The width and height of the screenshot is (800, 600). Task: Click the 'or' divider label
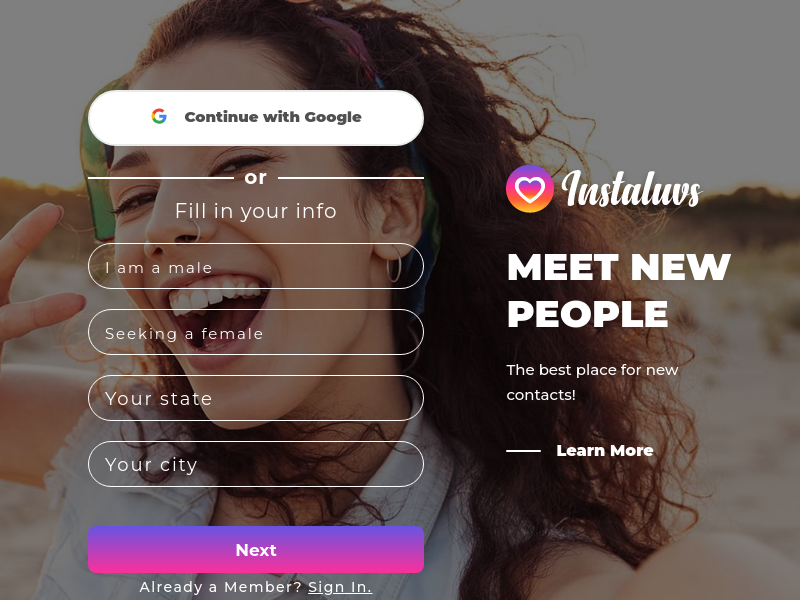click(x=256, y=178)
